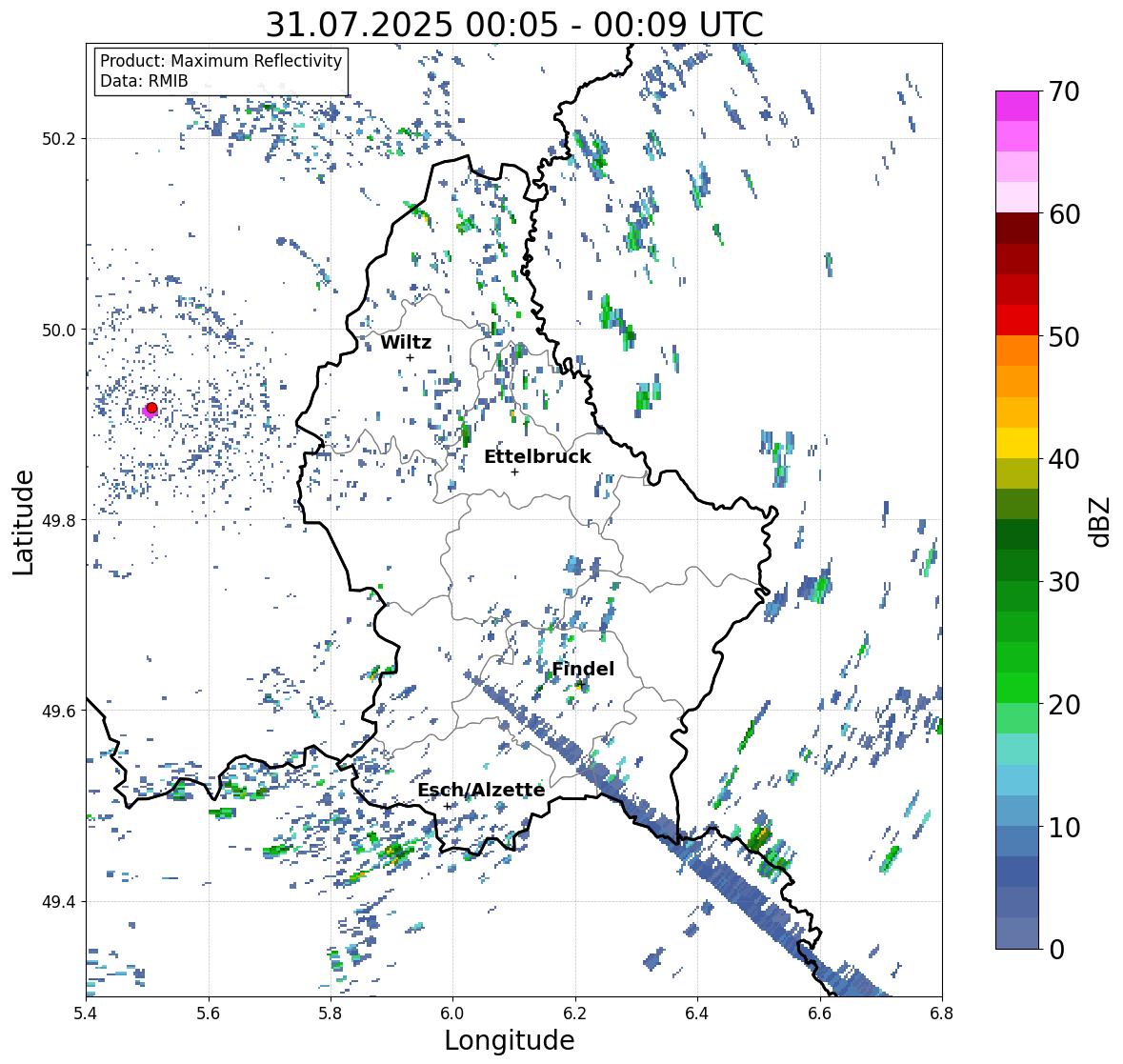The width and height of the screenshot is (1123, 1064).
Task: Click the 50.2 latitude tick label
Action: (59, 139)
